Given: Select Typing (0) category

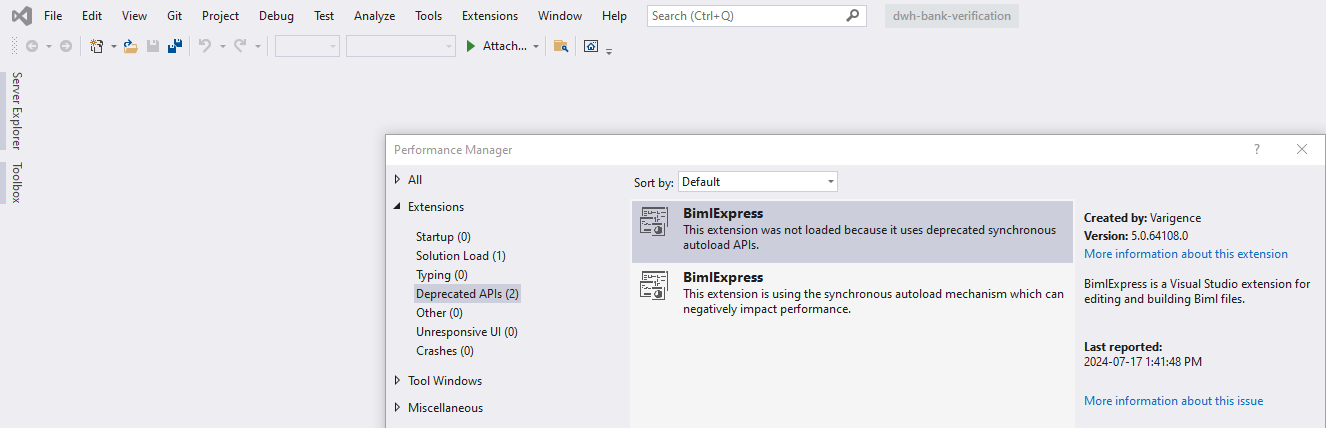Looking at the screenshot, I should pyautogui.click(x=442, y=275).
